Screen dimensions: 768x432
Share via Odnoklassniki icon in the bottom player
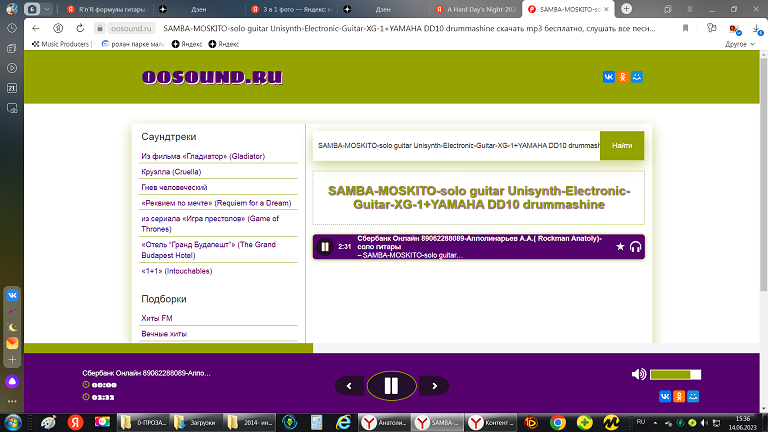coord(679,396)
